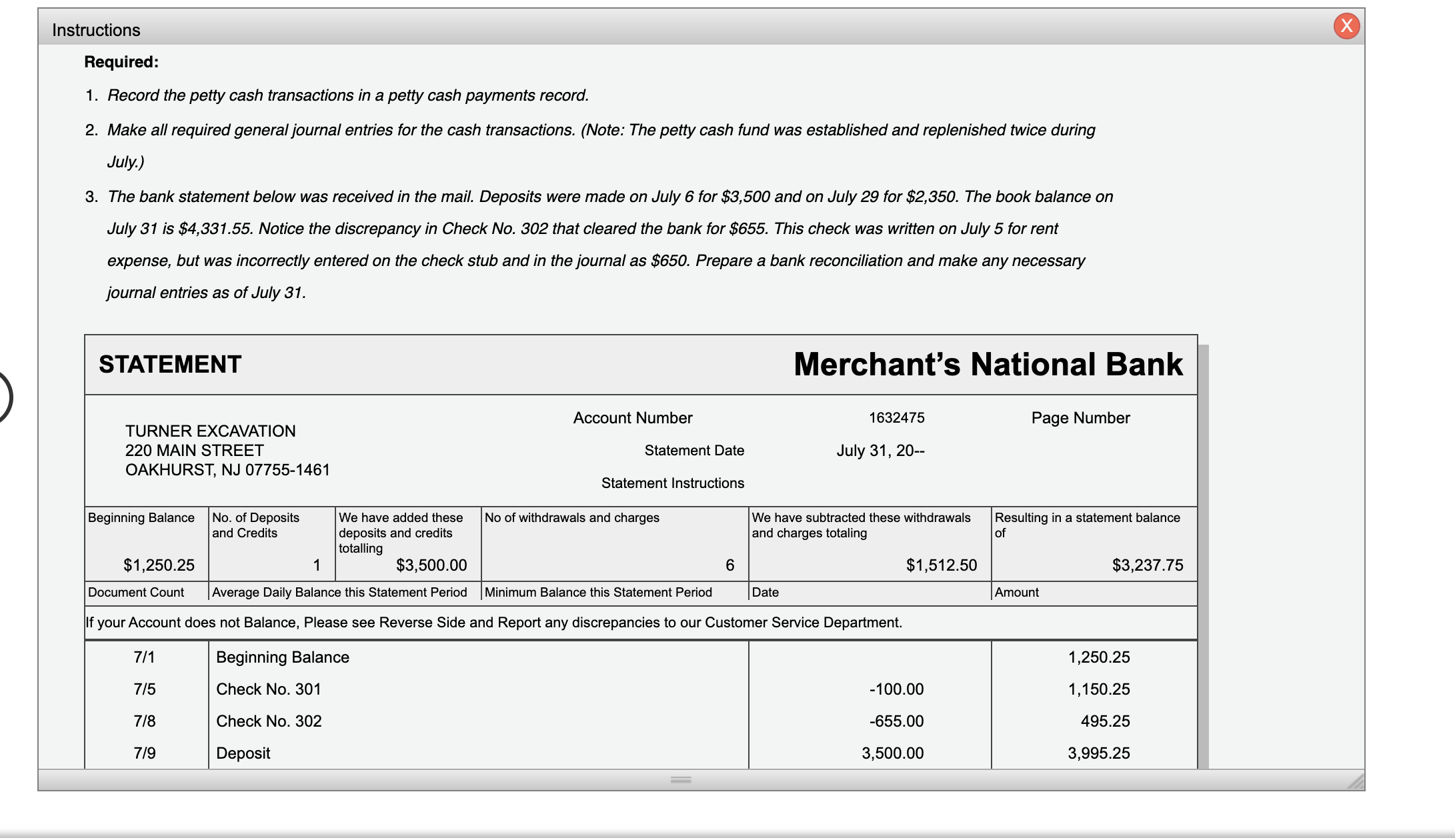
Task: Click the bottom center resize handle
Action: pyautogui.click(x=681, y=779)
